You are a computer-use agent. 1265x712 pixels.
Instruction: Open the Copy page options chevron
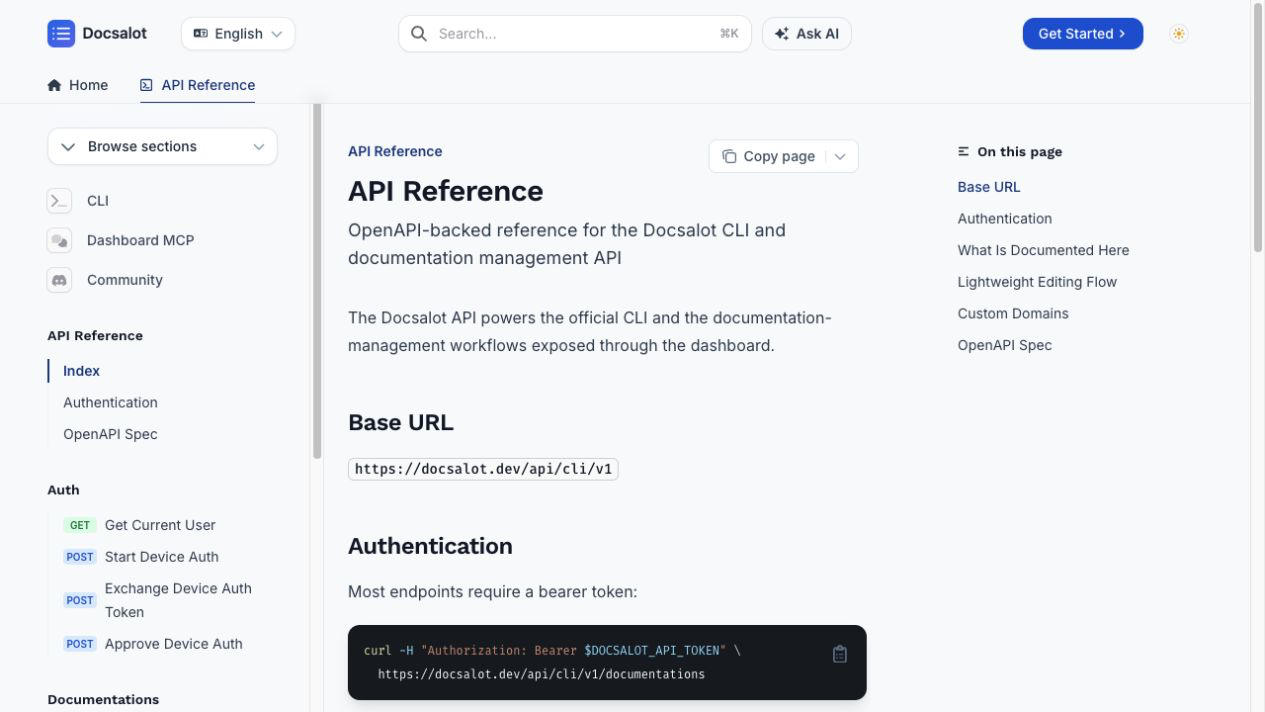840,156
